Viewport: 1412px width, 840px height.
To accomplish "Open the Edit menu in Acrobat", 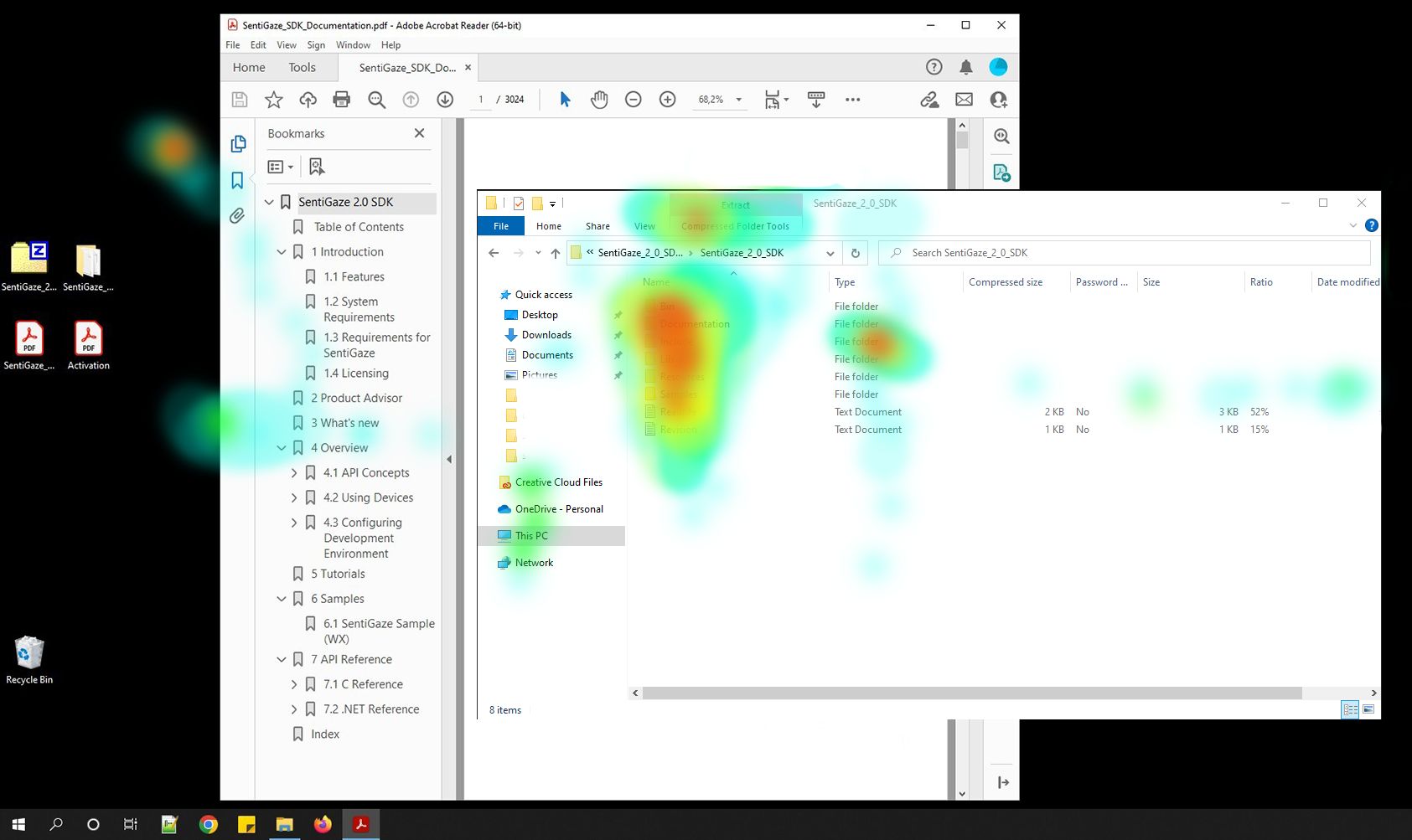I will 258,45.
